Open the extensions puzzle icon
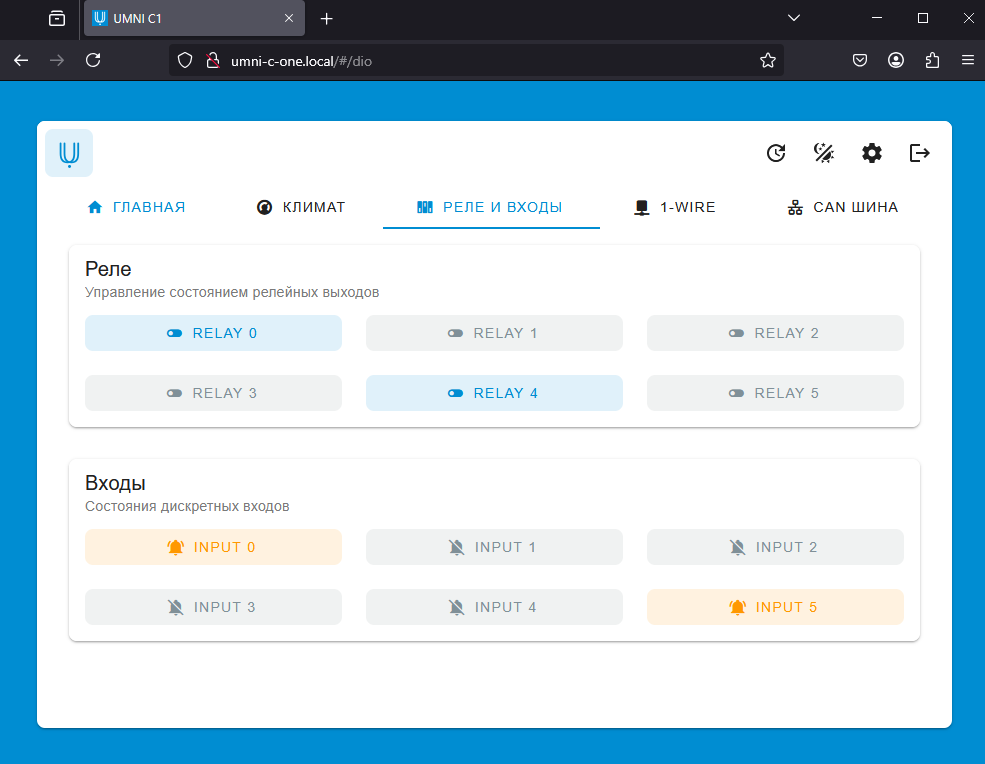The width and height of the screenshot is (985, 764). (x=932, y=60)
